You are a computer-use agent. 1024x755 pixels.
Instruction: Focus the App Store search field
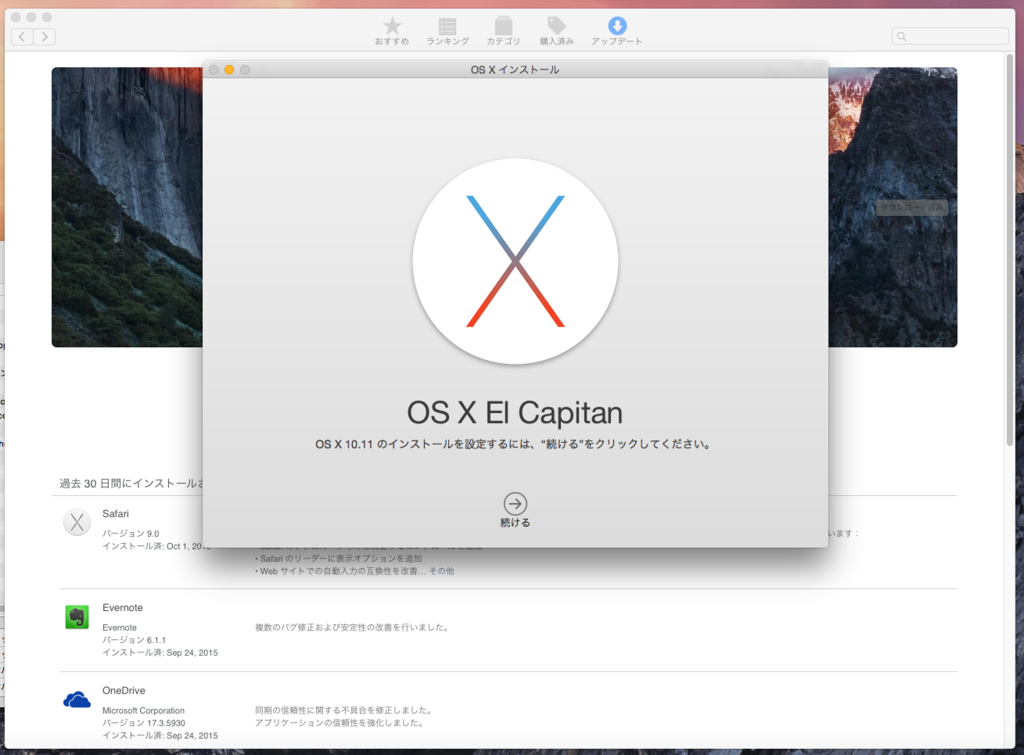(950, 36)
